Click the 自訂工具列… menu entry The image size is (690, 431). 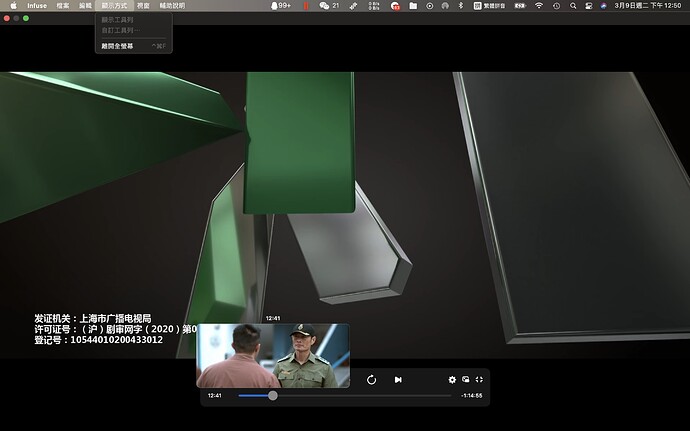tap(133, 30)
